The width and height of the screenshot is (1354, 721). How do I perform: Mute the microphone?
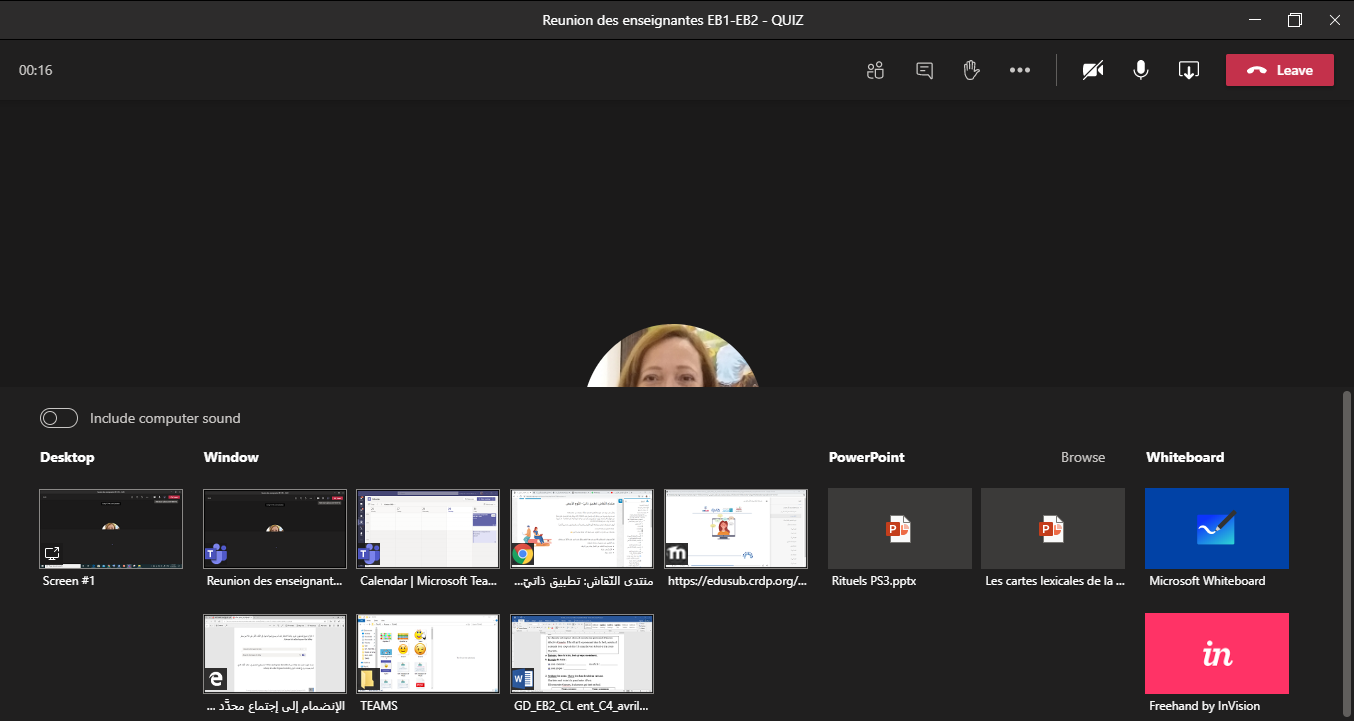(1140, 70)
